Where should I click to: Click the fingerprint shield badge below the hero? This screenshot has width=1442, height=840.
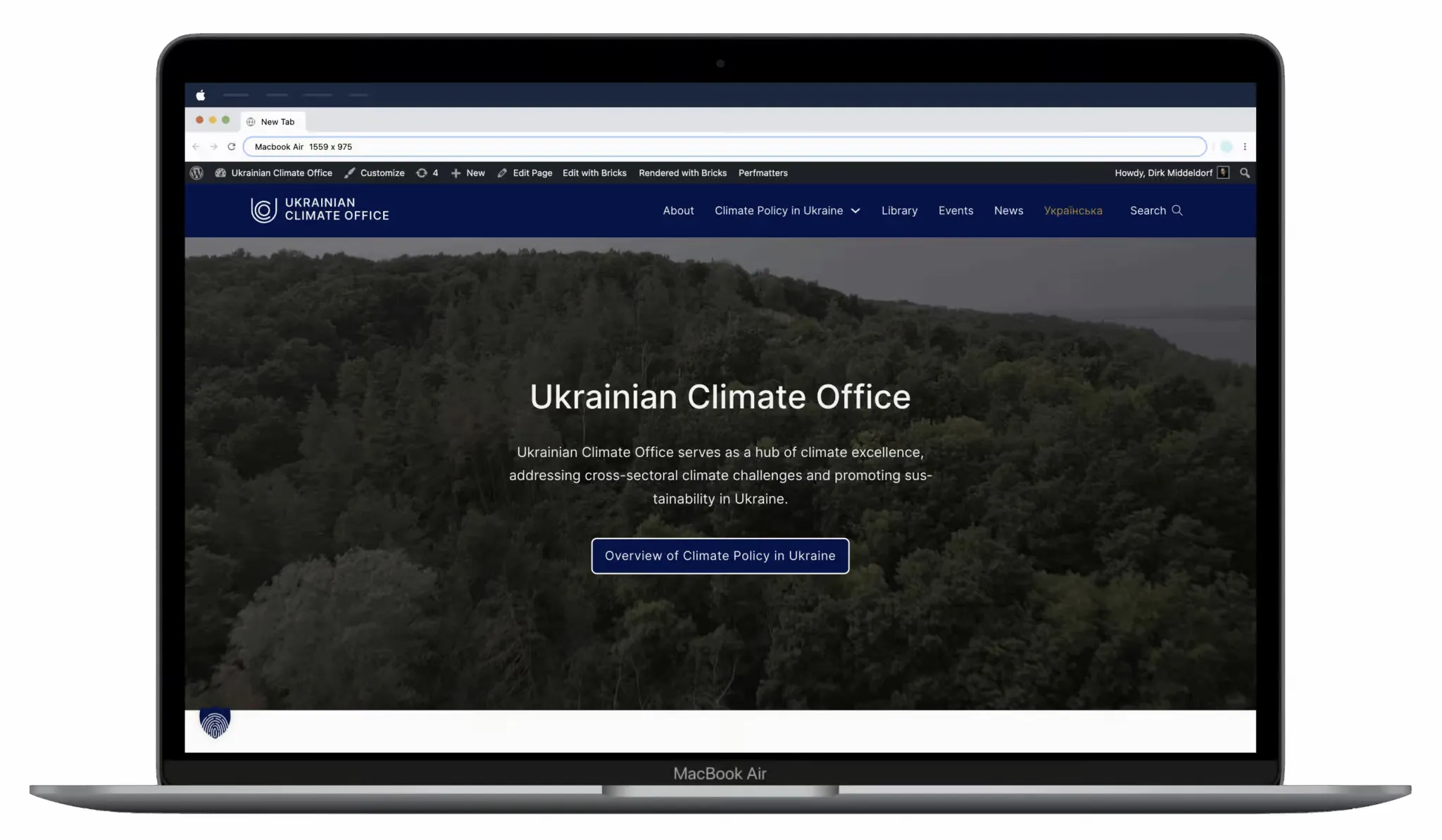213,723
